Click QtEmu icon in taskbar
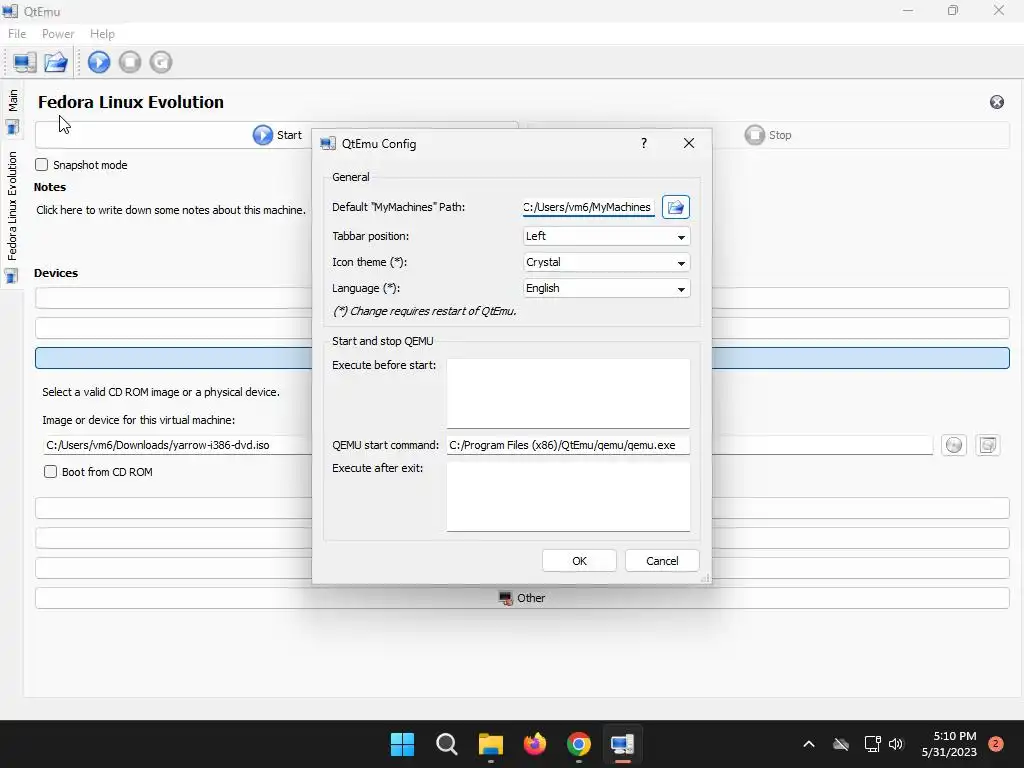 coord(622,744)
